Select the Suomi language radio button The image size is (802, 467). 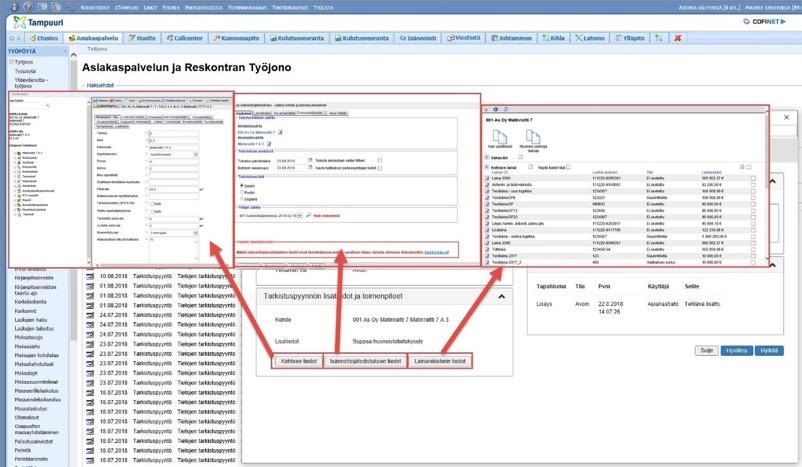(242, 186)
